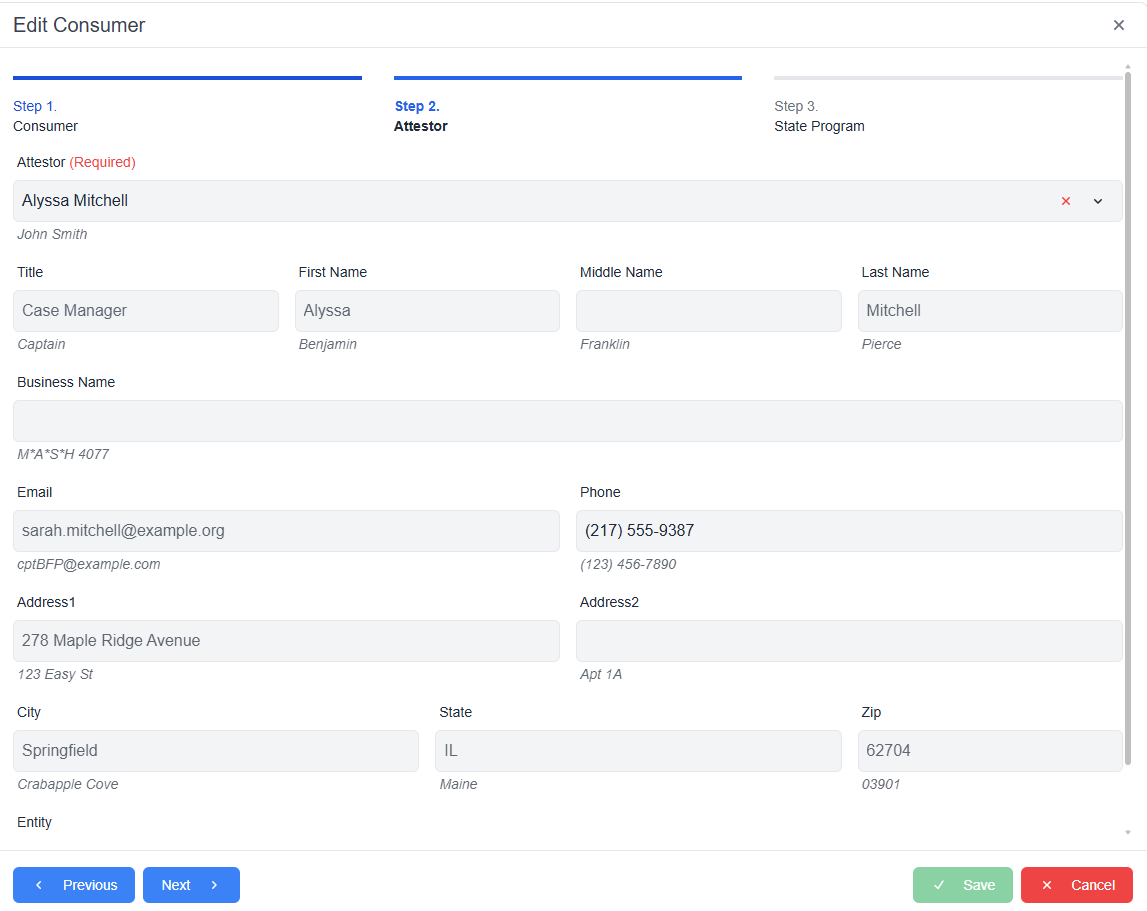The image size is (1147, 911).
Task: Jump to Step 3 State Program
Action: pyautogui.click(x=947, y=106)
